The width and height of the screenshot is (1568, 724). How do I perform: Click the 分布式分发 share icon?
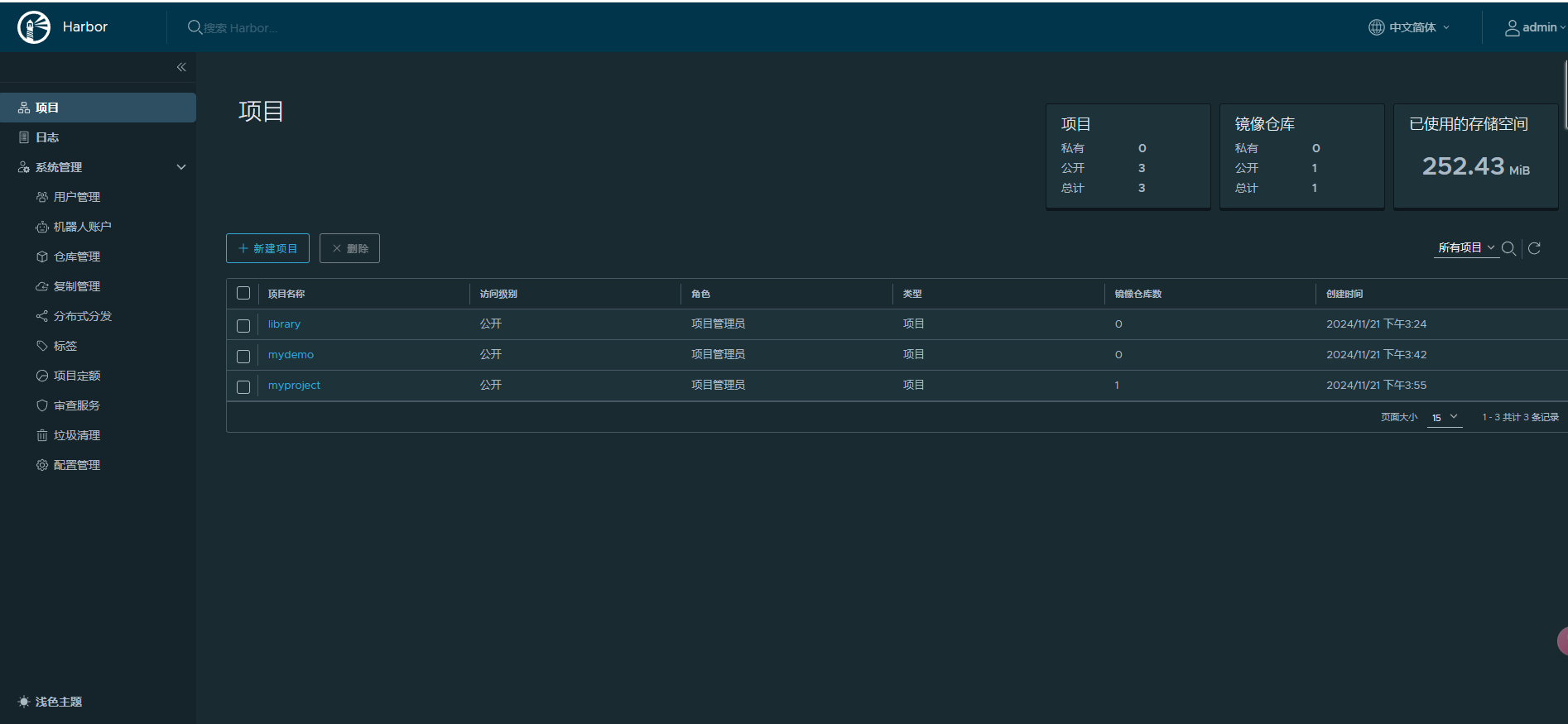click(42, 316)
